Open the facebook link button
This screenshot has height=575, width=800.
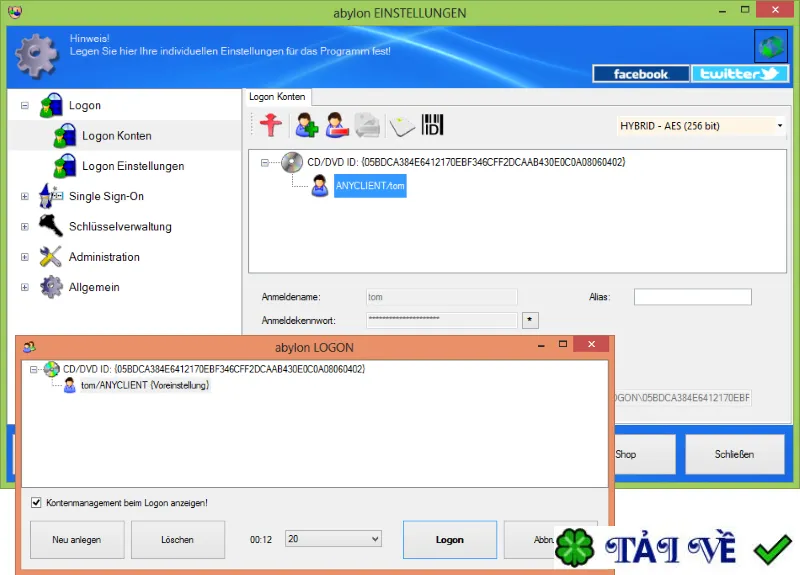coord(640,74)
